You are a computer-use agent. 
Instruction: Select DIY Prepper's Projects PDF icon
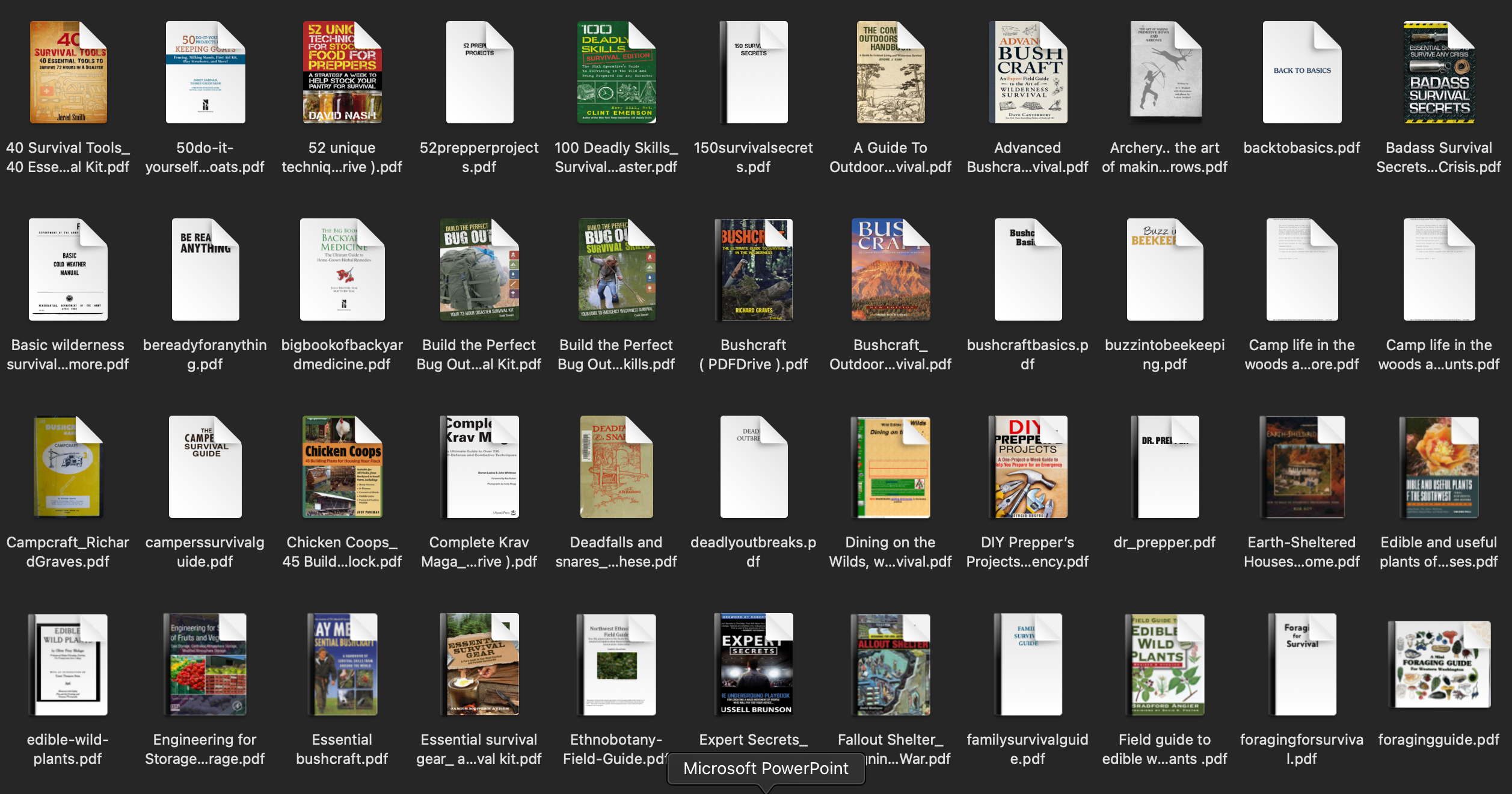pos(1028,467)
